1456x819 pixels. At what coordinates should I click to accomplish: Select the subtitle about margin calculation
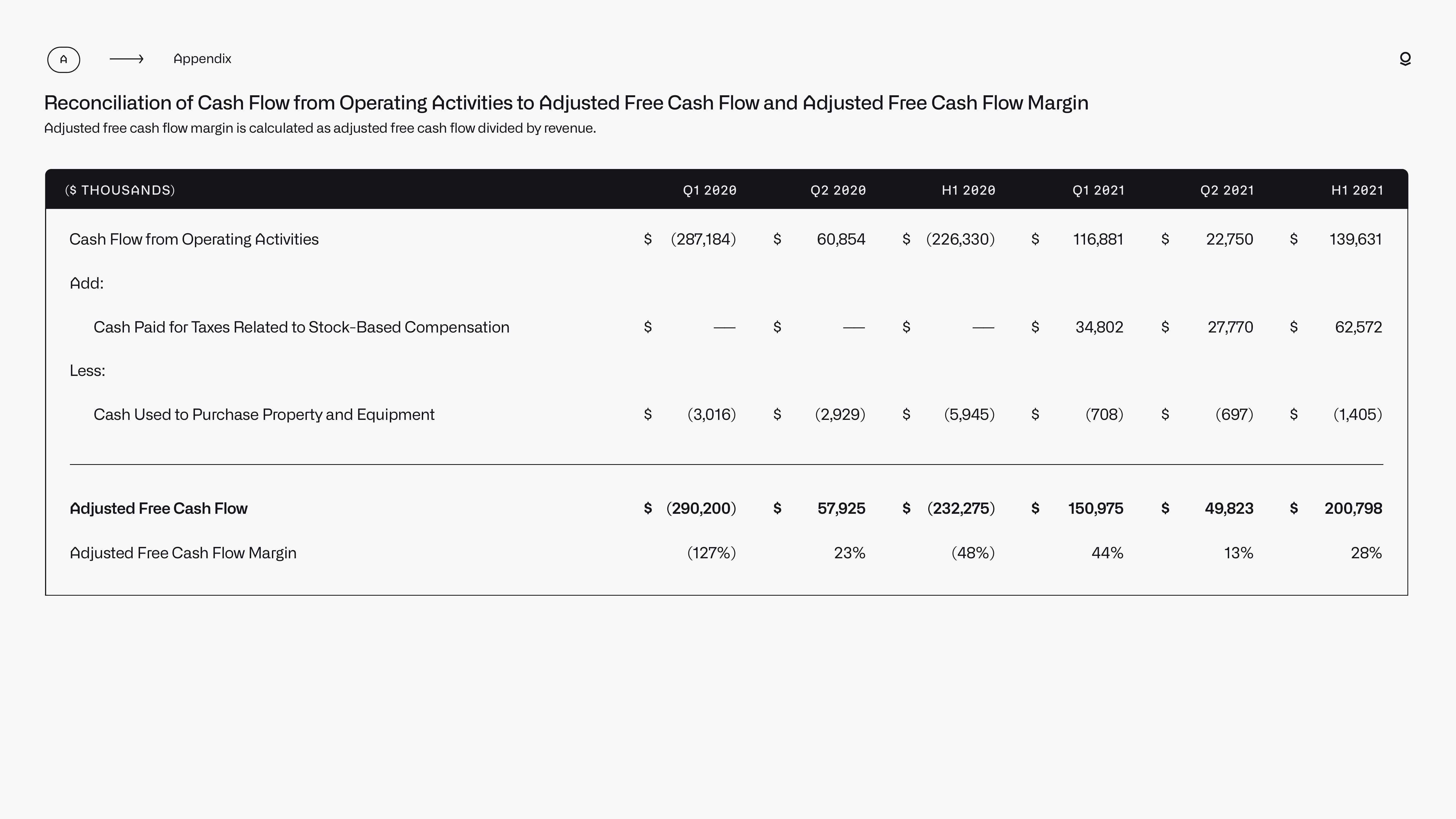320,128
